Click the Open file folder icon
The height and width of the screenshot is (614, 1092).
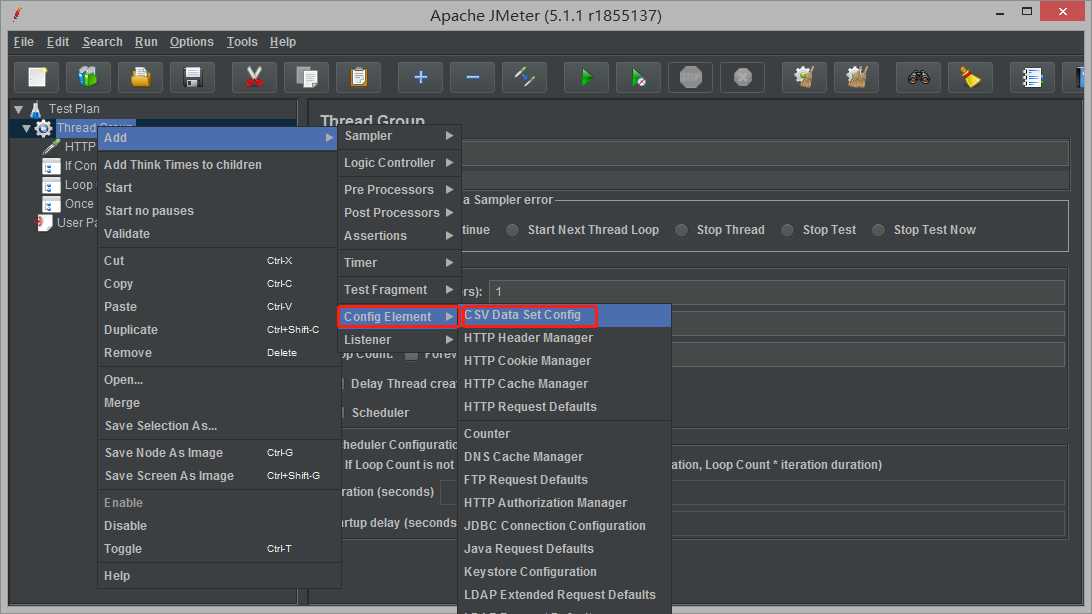coord(141,77)
